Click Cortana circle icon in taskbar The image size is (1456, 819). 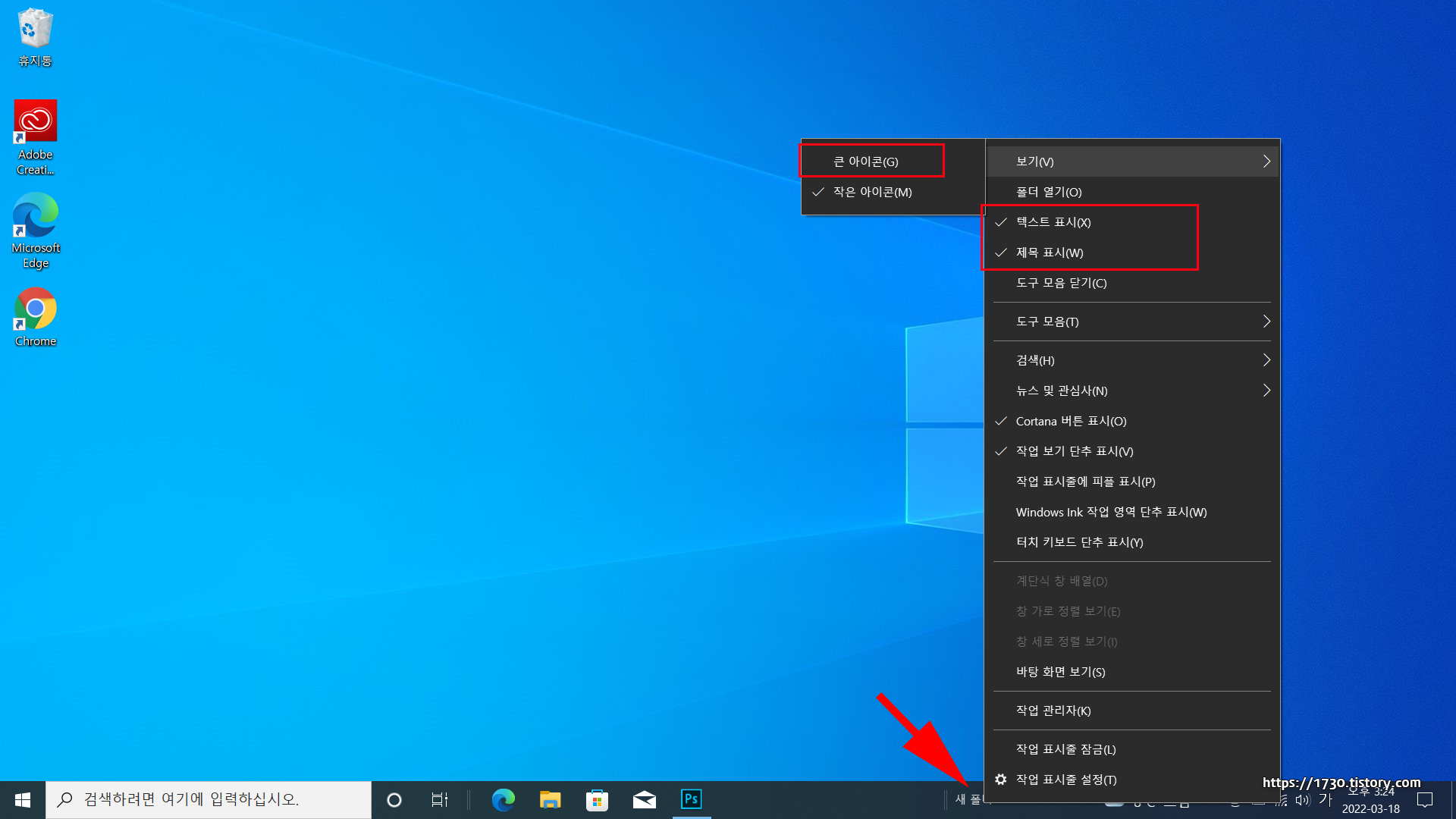394,799
